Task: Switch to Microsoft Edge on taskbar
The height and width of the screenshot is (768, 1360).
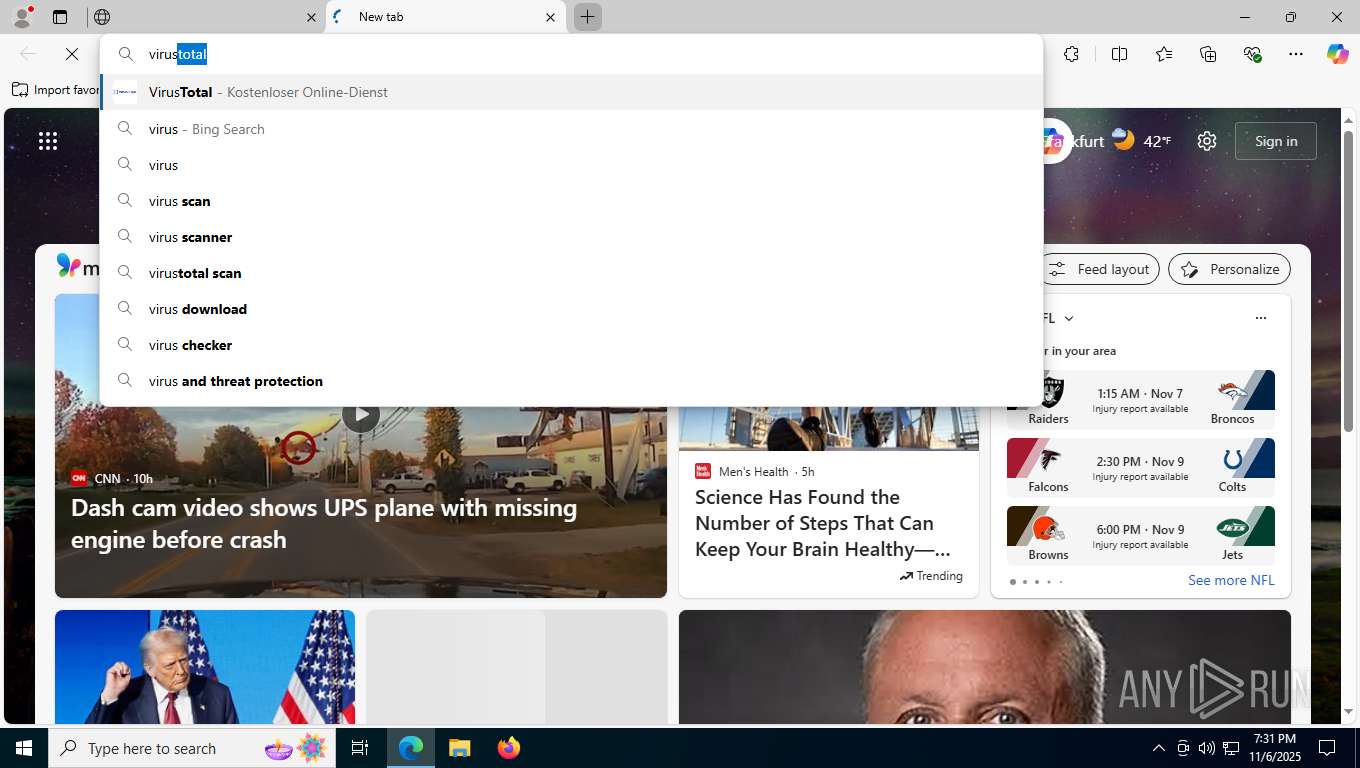Action: [411, 748]
